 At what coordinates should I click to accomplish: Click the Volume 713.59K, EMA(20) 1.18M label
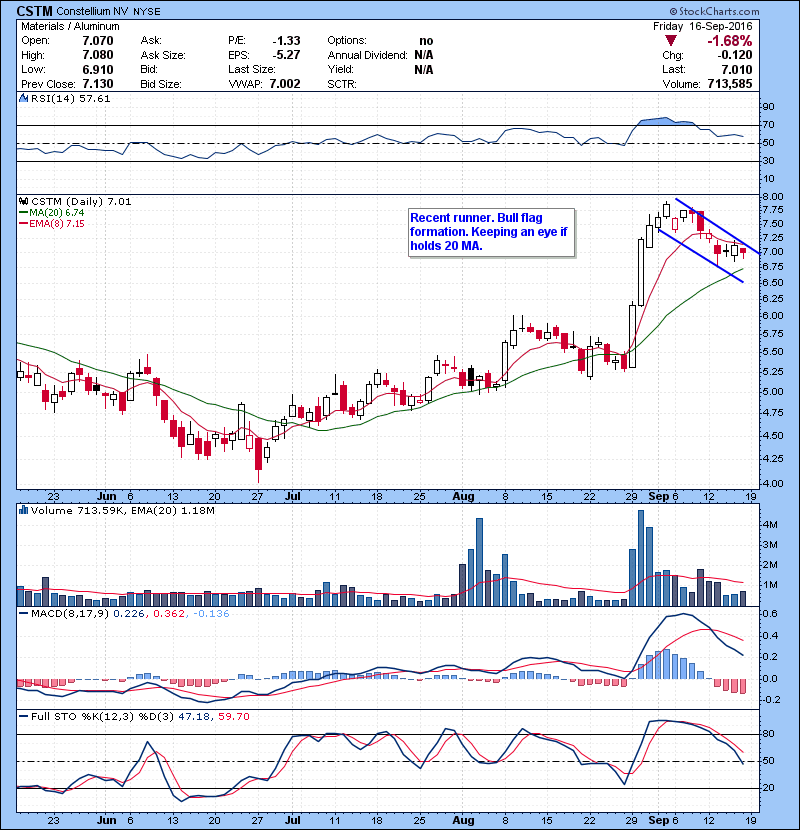pyautogui.click(x=123, y=510)
